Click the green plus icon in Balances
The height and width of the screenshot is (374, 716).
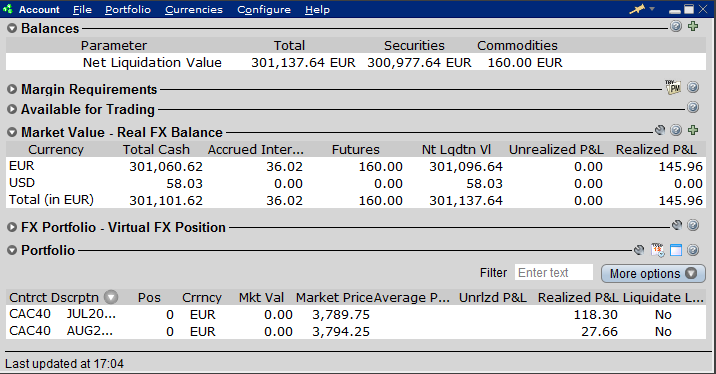tap(693, 26)
